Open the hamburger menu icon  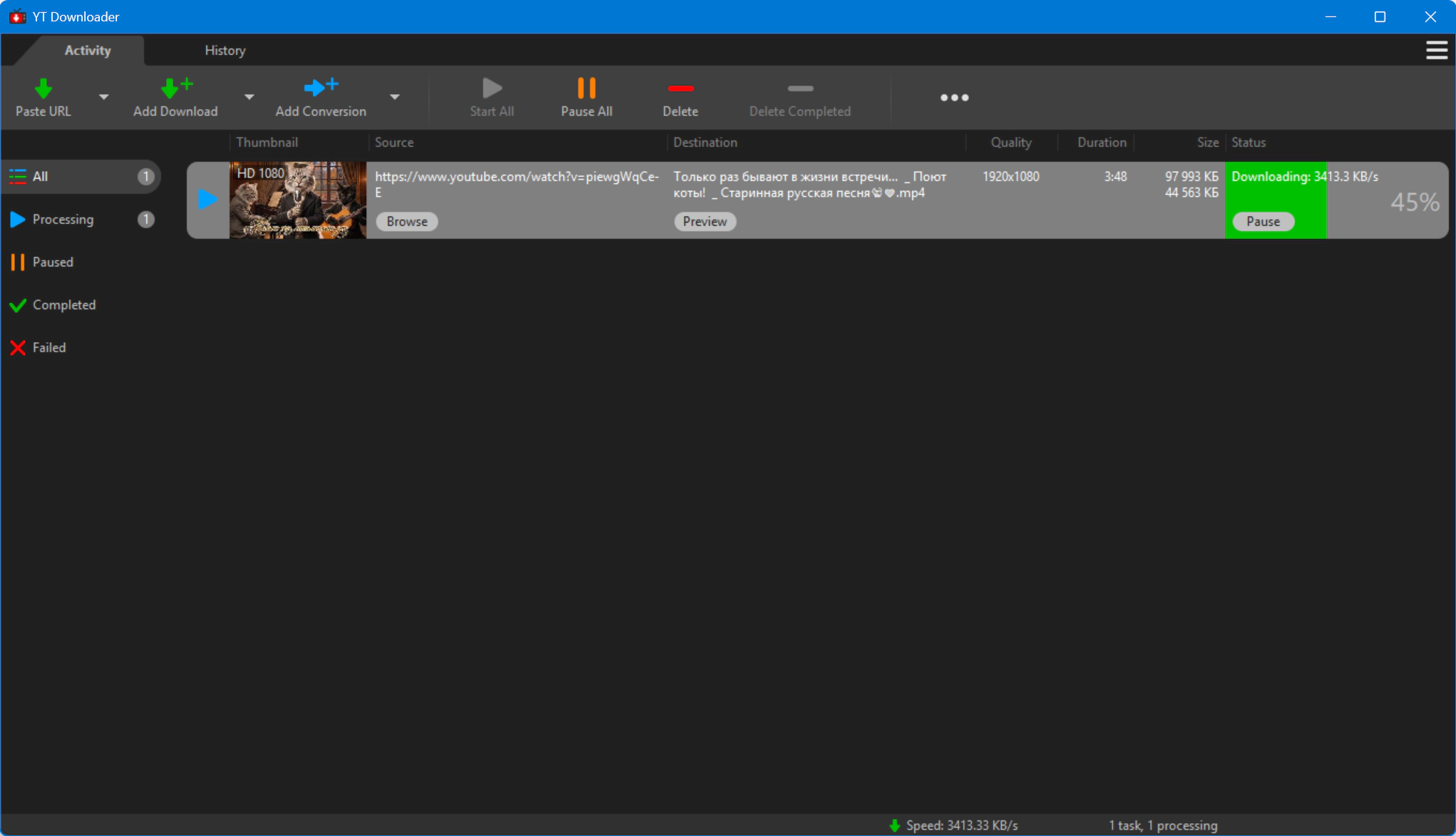point(1436,51)
